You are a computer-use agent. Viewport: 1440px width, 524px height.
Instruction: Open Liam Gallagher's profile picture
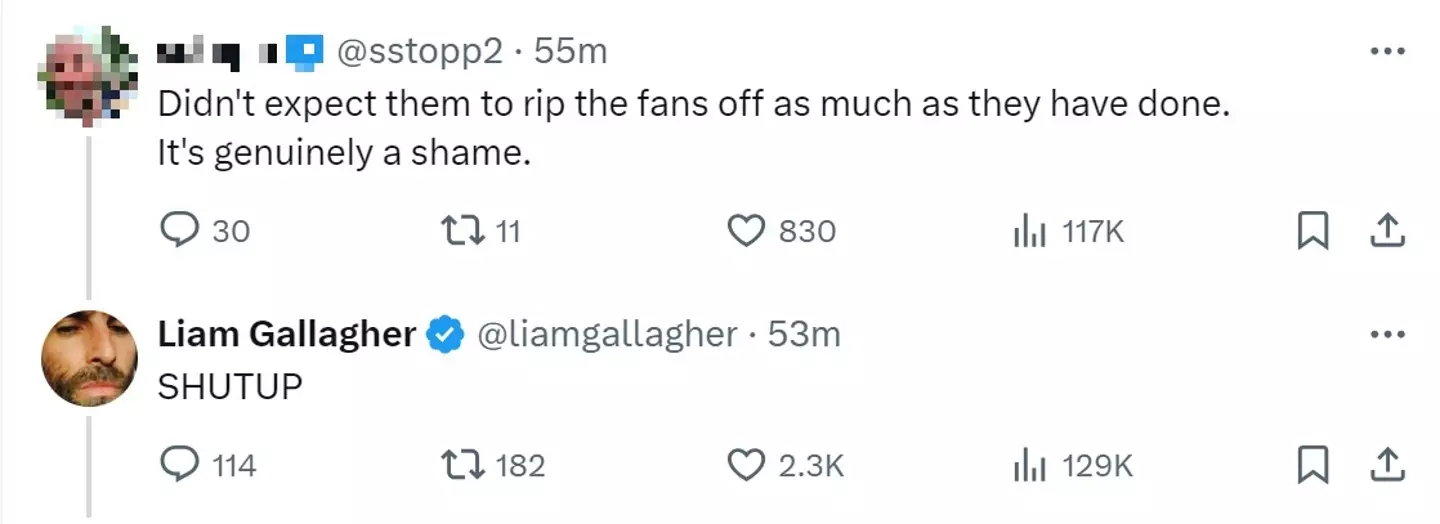89,358
